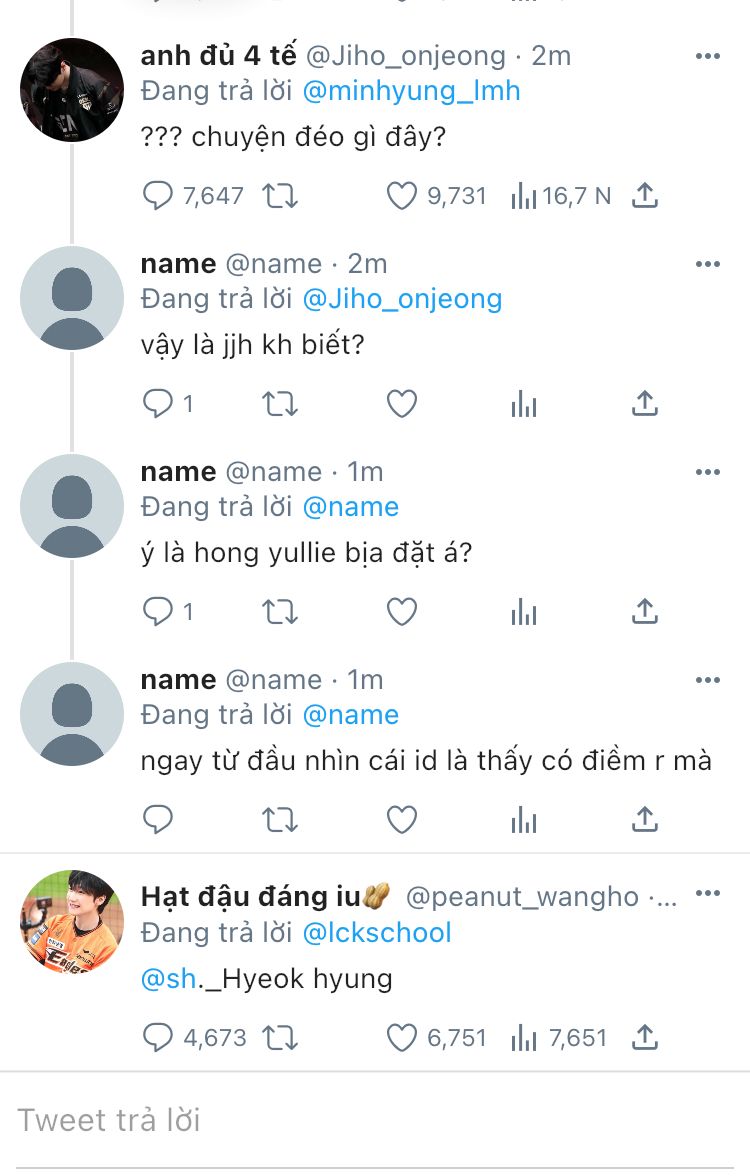750x1176 pixels.
Task: Open more options for @Jiho_onjeong tweet
Action: pyautogui.click(x=707, y=56)
